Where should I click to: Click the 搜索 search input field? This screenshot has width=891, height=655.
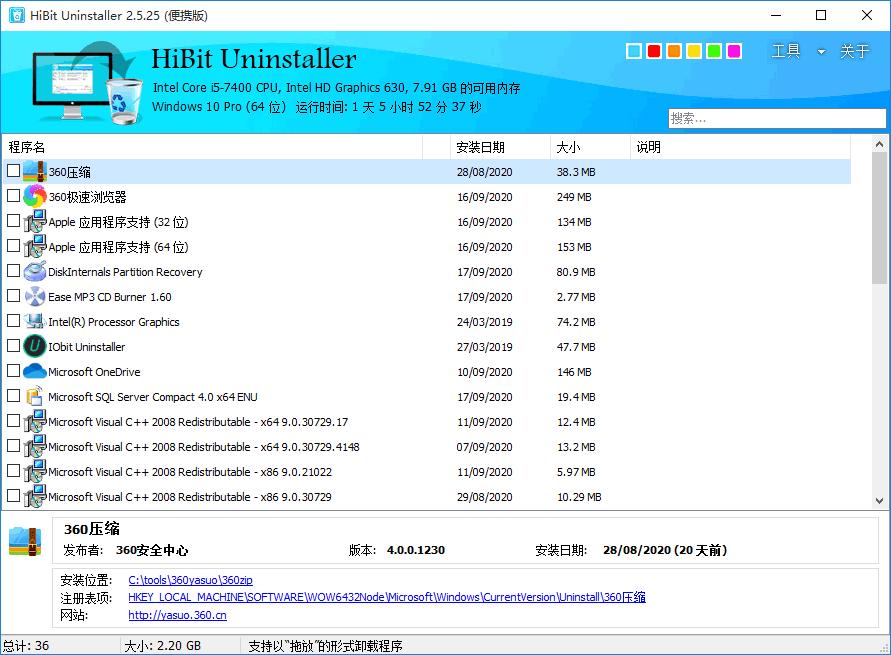tap(777, 118)
